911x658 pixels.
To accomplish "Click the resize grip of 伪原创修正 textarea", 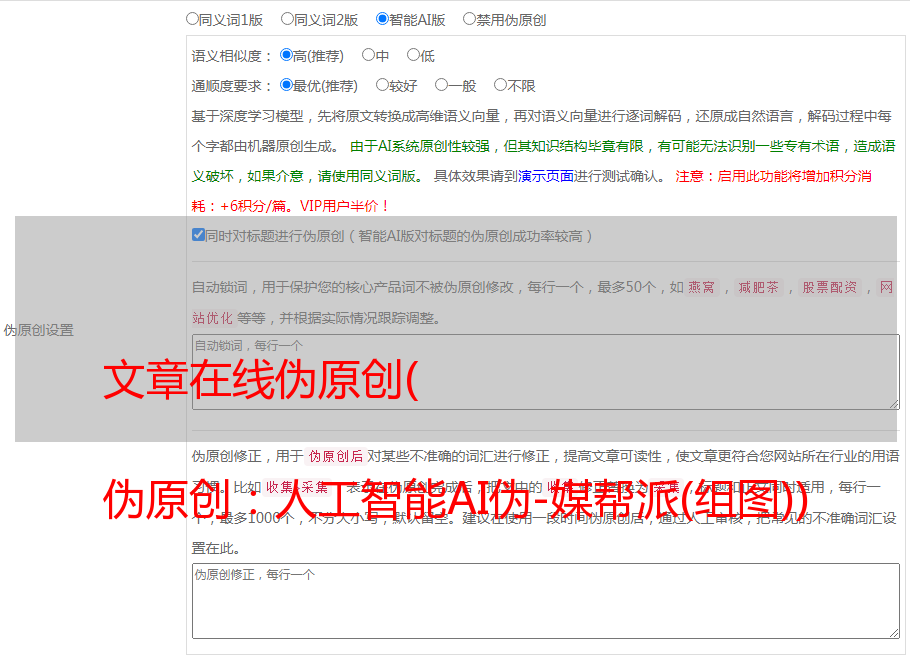I will (894, 633).
